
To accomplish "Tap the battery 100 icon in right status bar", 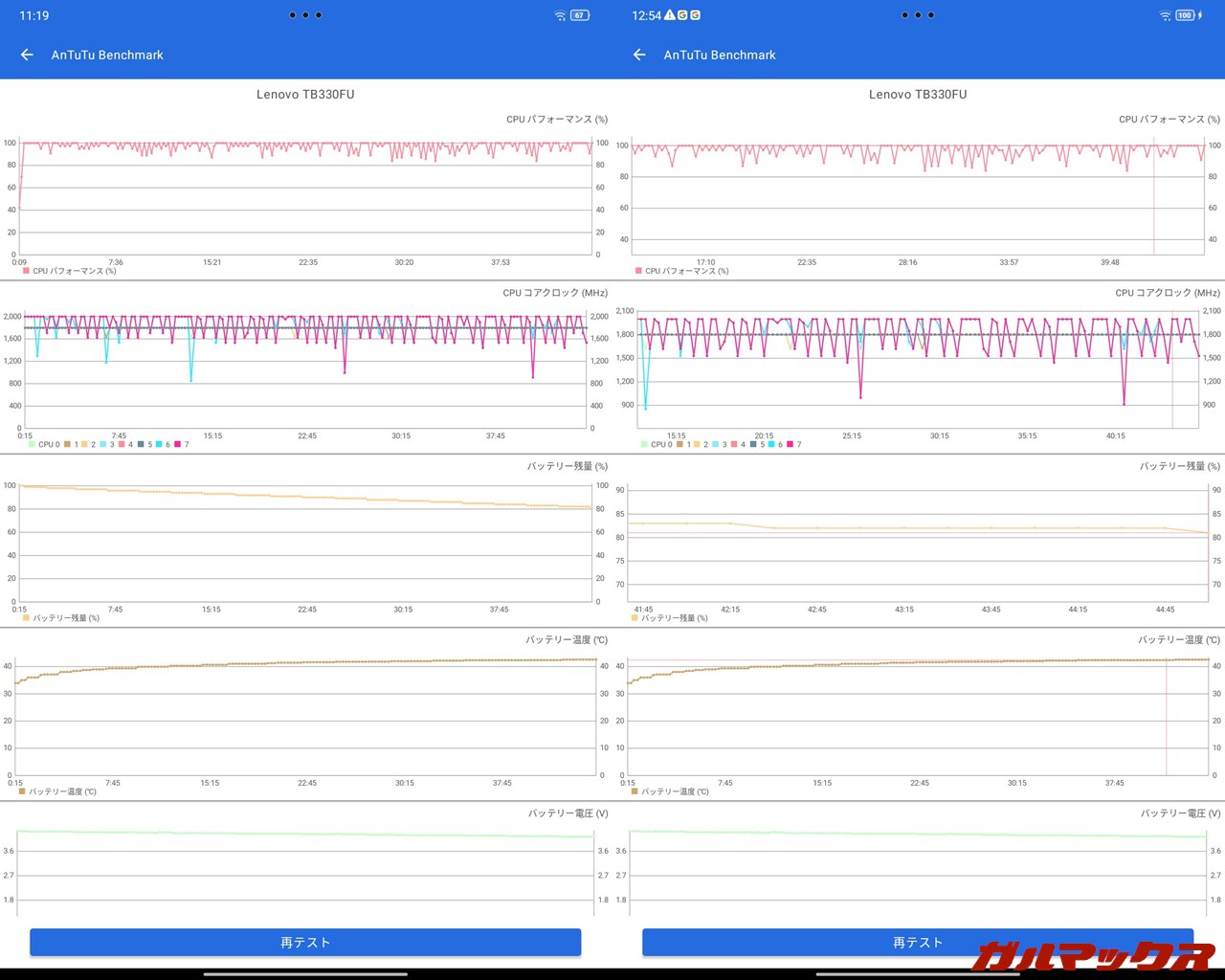I will point(1186,15).
